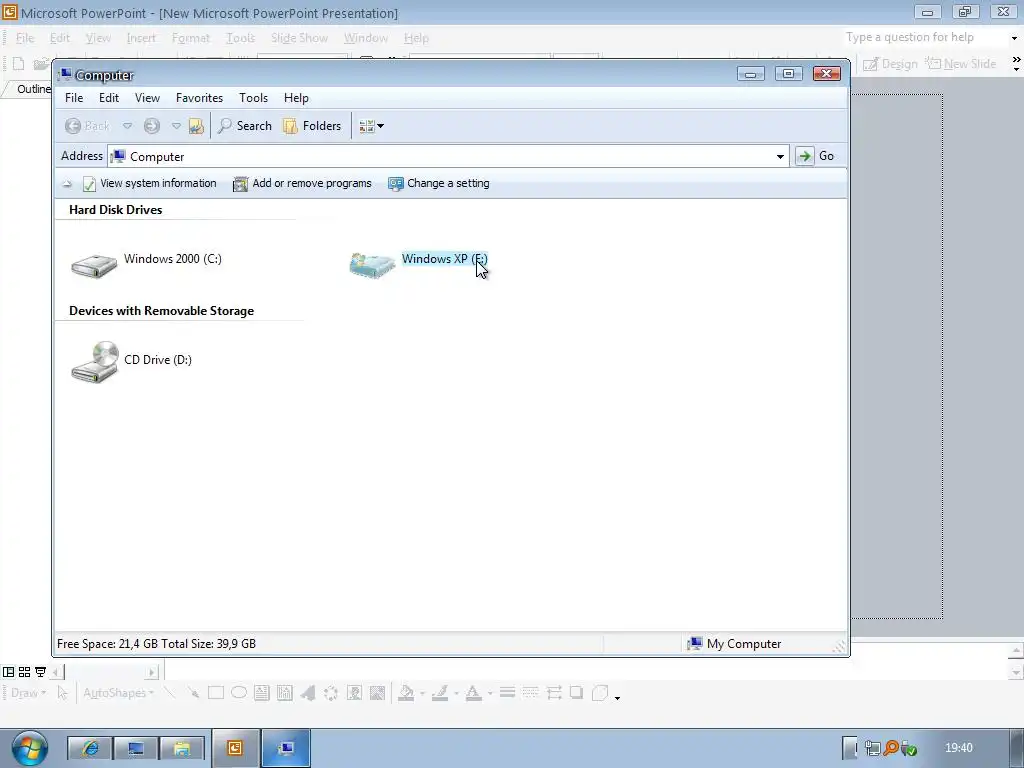Insert Diagram or Organization Chart in PowerPoint

point(330,693)
